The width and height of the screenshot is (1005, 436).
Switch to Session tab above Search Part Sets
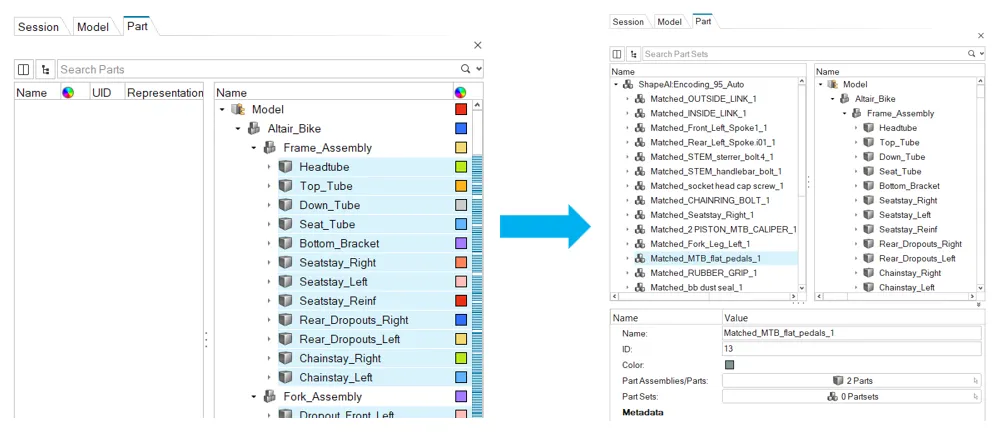(628, 22)
